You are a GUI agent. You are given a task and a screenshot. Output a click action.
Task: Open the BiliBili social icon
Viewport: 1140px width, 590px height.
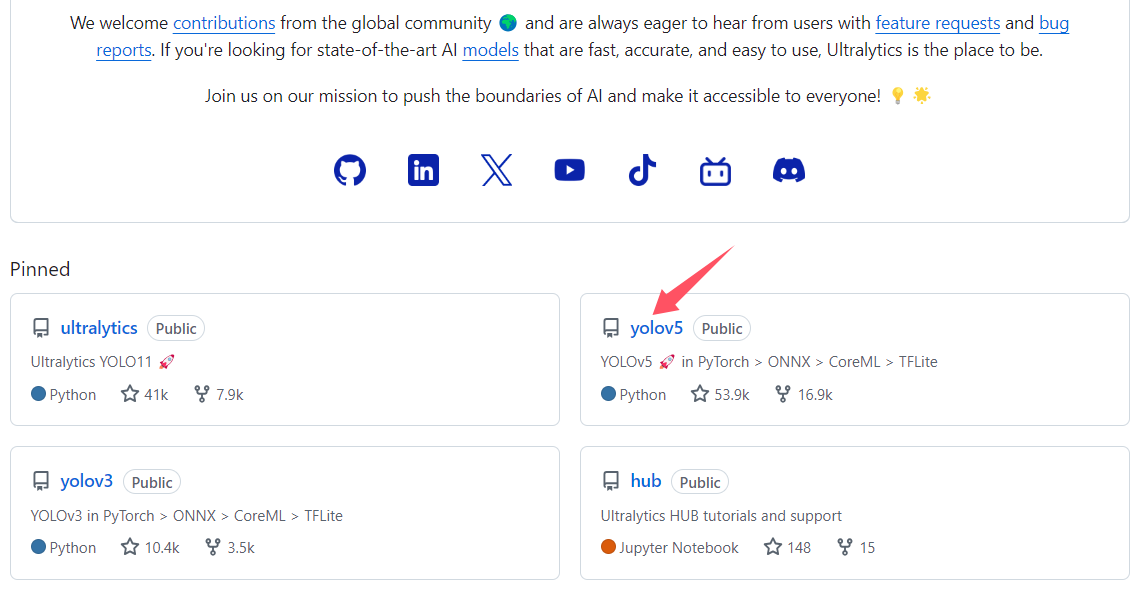pyautogui.click(x=715, y=171)
